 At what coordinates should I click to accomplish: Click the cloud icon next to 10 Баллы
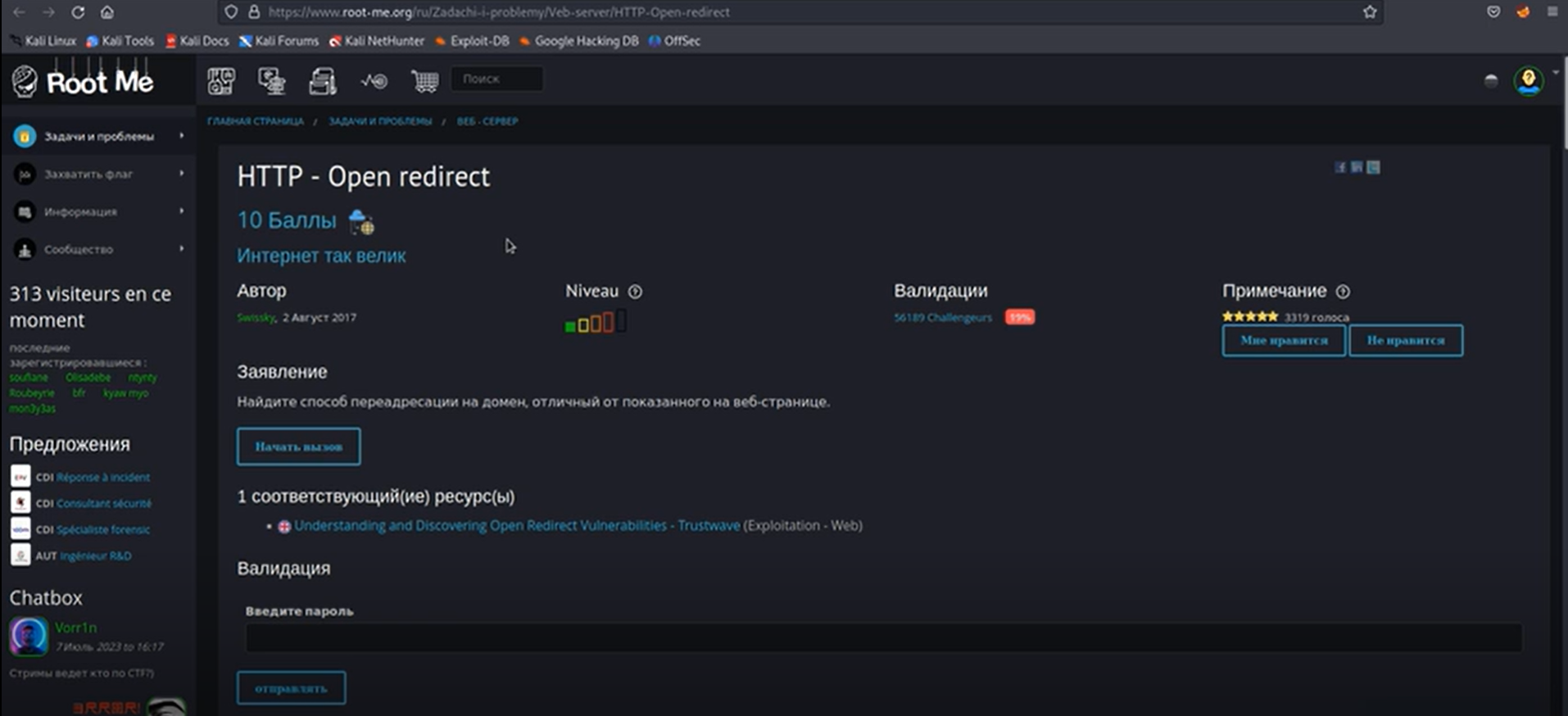click(x=361, y=221)
